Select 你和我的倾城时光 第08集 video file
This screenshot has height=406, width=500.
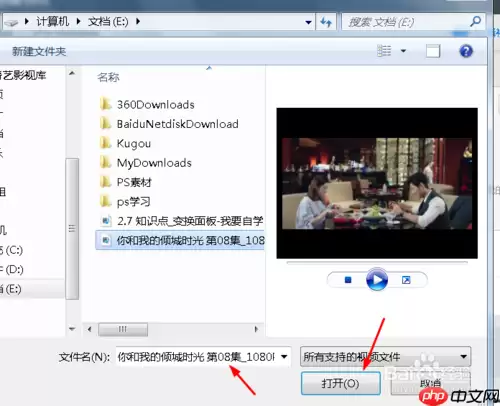click(x=180, y=240)
